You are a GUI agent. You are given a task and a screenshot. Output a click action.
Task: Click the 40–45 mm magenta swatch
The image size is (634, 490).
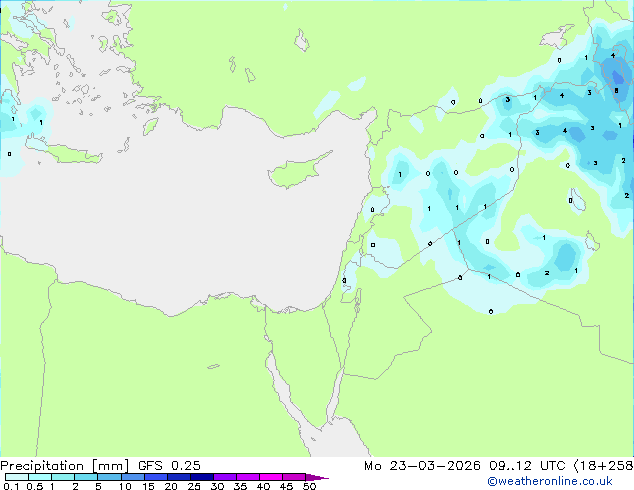(x=271, y=477)
